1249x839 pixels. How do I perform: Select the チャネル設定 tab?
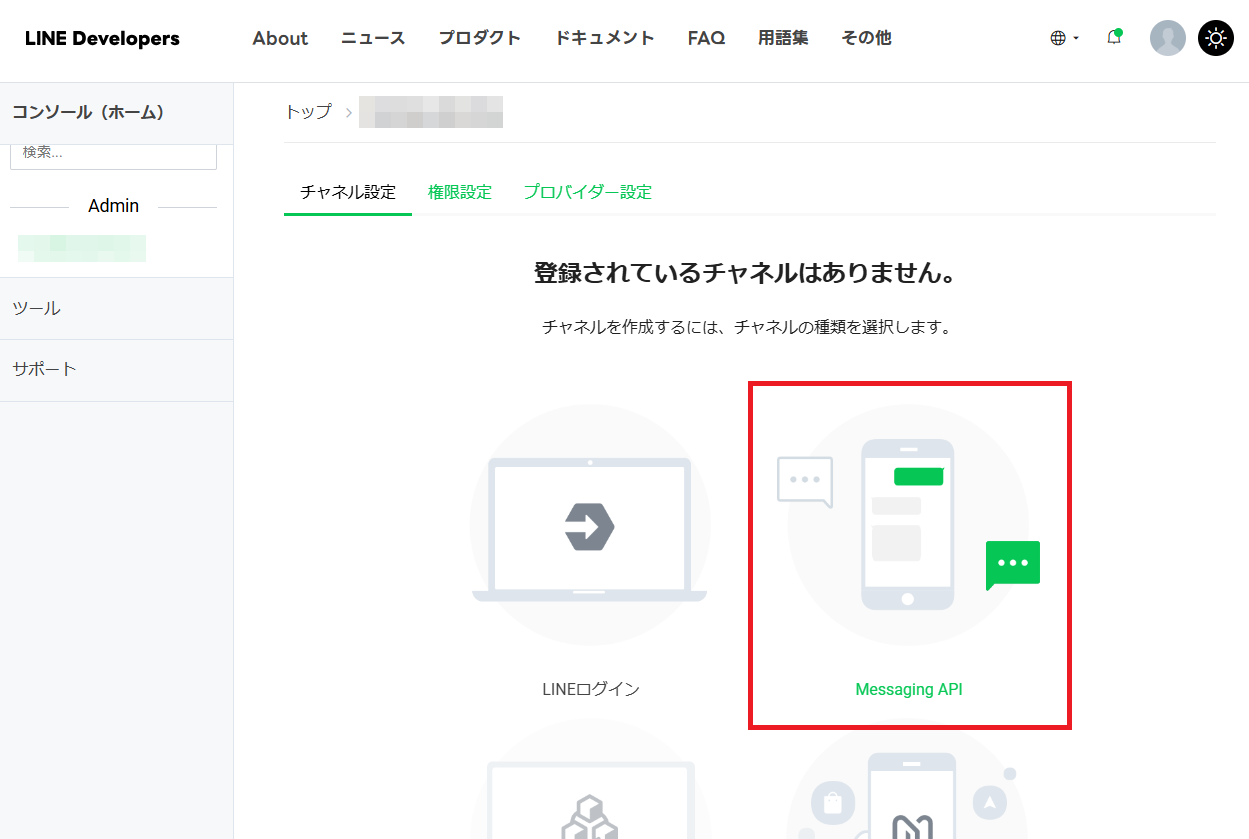[x=348, y=192]
